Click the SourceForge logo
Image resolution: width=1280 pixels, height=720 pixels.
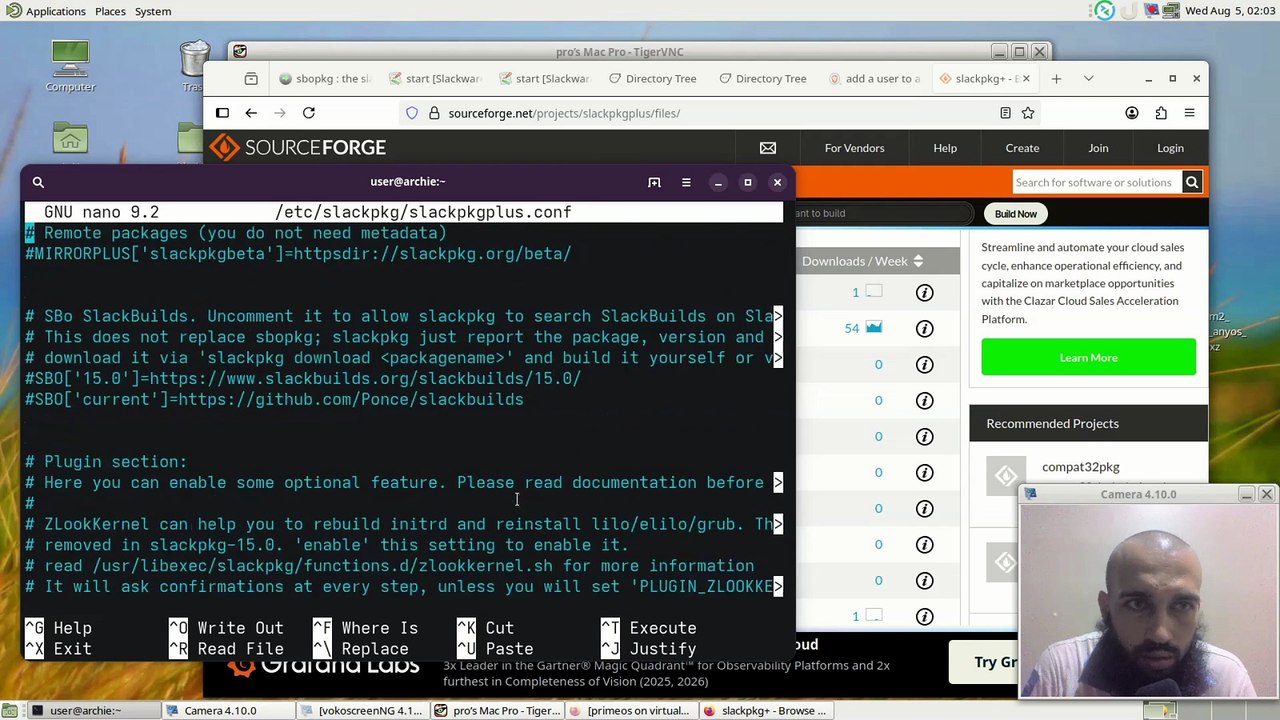pyautogui.click(x=298, y=147)
